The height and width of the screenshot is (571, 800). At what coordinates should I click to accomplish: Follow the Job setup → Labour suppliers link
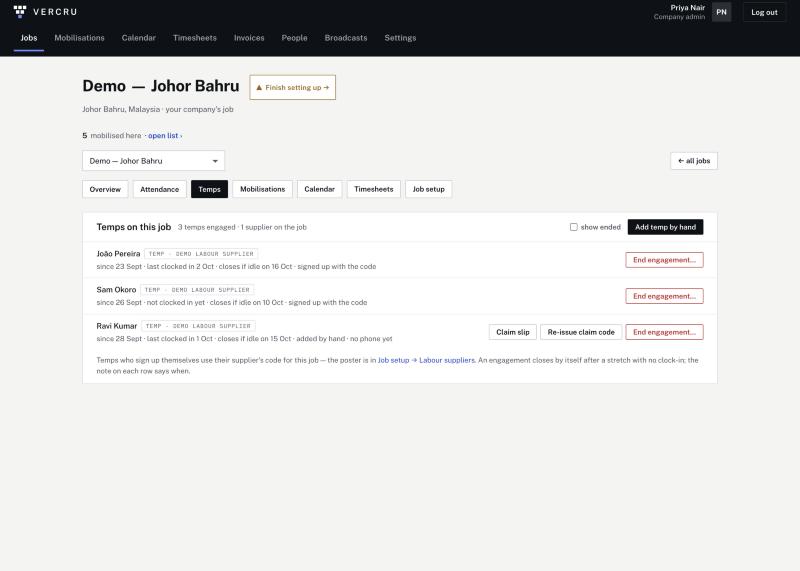coord(426,360)
